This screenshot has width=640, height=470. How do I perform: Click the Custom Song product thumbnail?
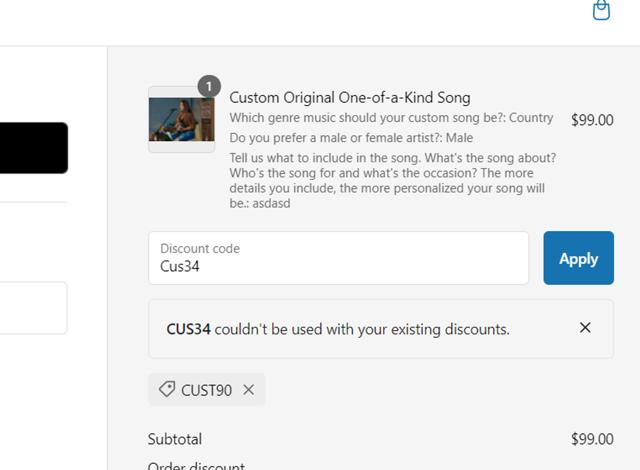[181, 120]
